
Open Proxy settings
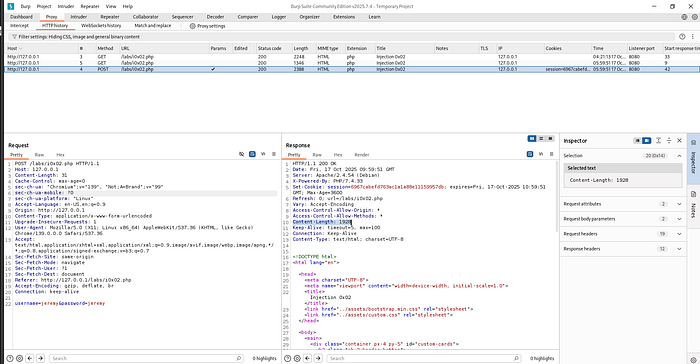(x=208, y=26)
